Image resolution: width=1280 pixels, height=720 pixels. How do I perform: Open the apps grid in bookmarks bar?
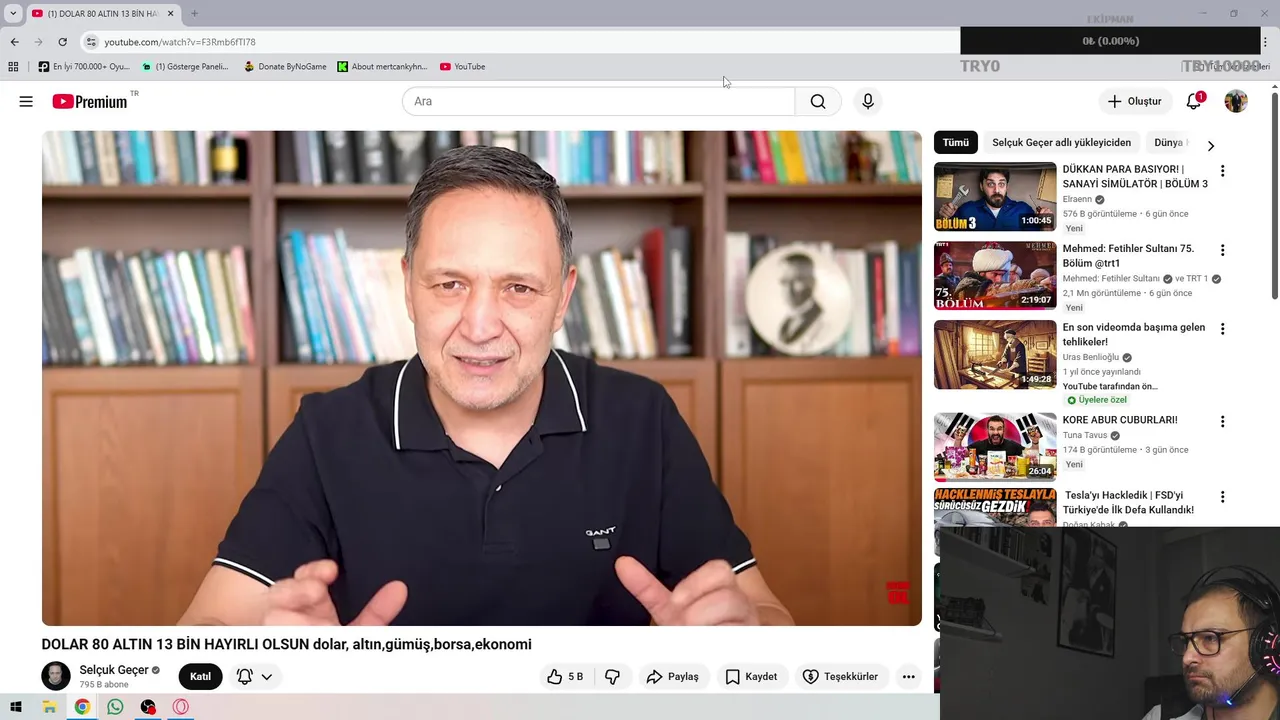click(13, 67)
